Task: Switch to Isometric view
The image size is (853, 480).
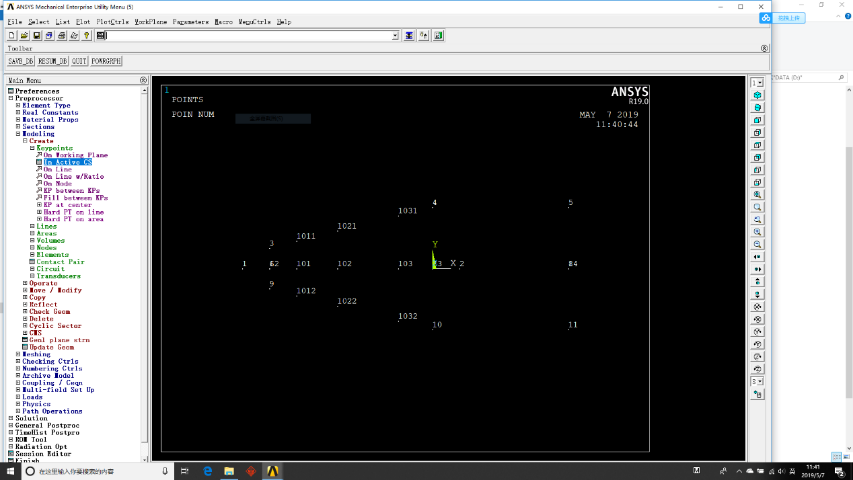Action: (757, 95)
